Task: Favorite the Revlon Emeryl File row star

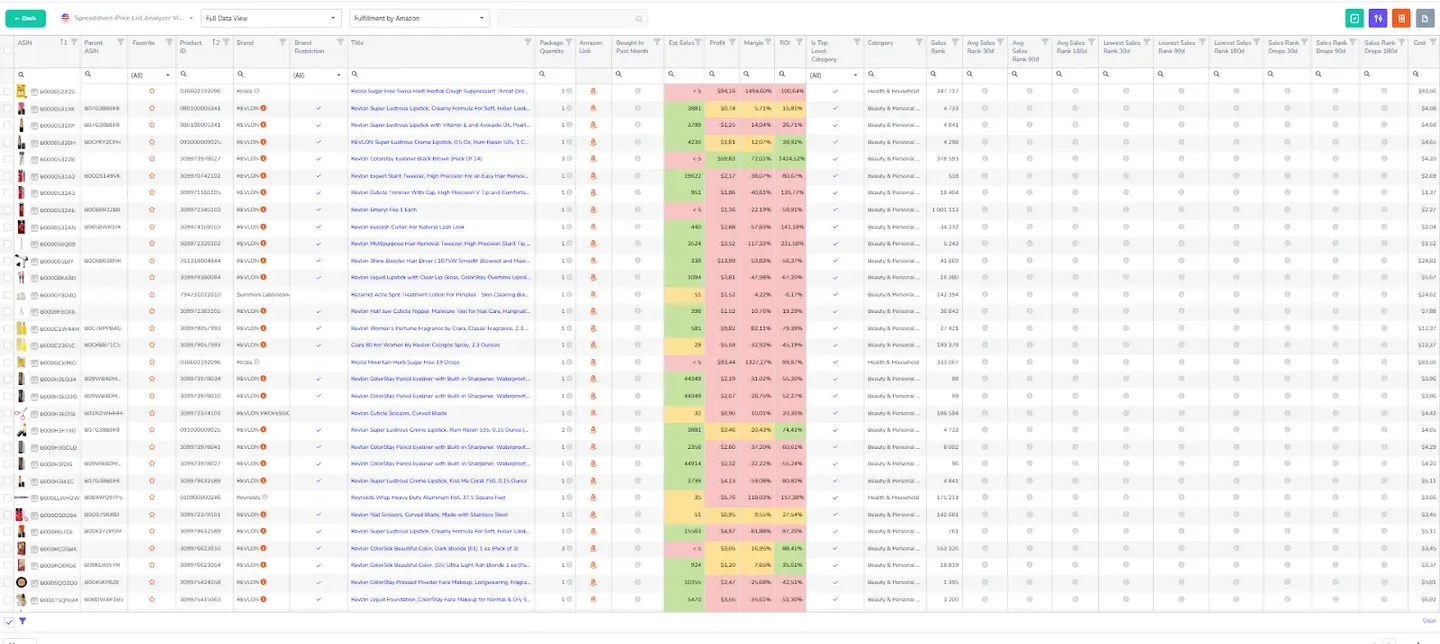Action: pos(152,209)
